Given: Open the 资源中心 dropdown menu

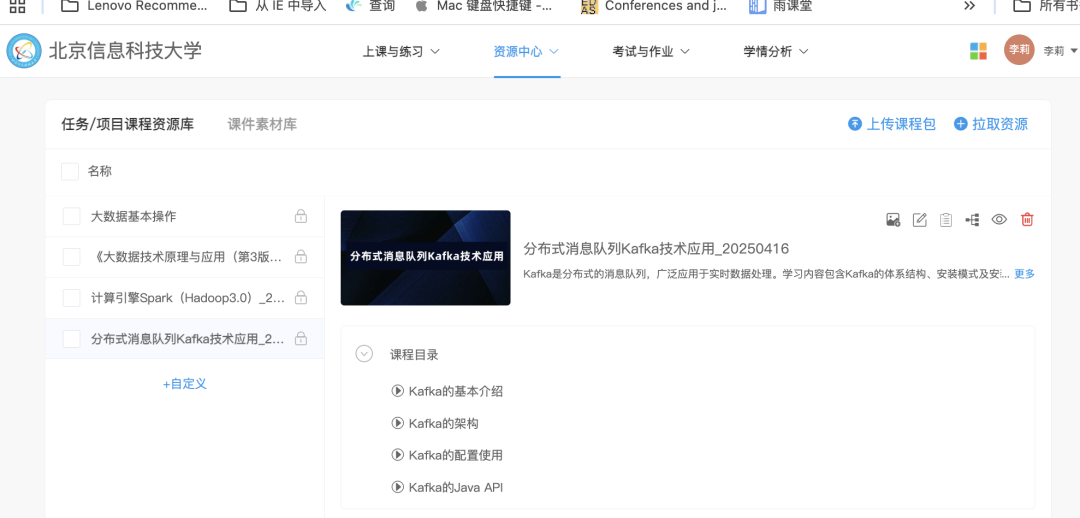Looking at the screenshot, I should point(526,51).
